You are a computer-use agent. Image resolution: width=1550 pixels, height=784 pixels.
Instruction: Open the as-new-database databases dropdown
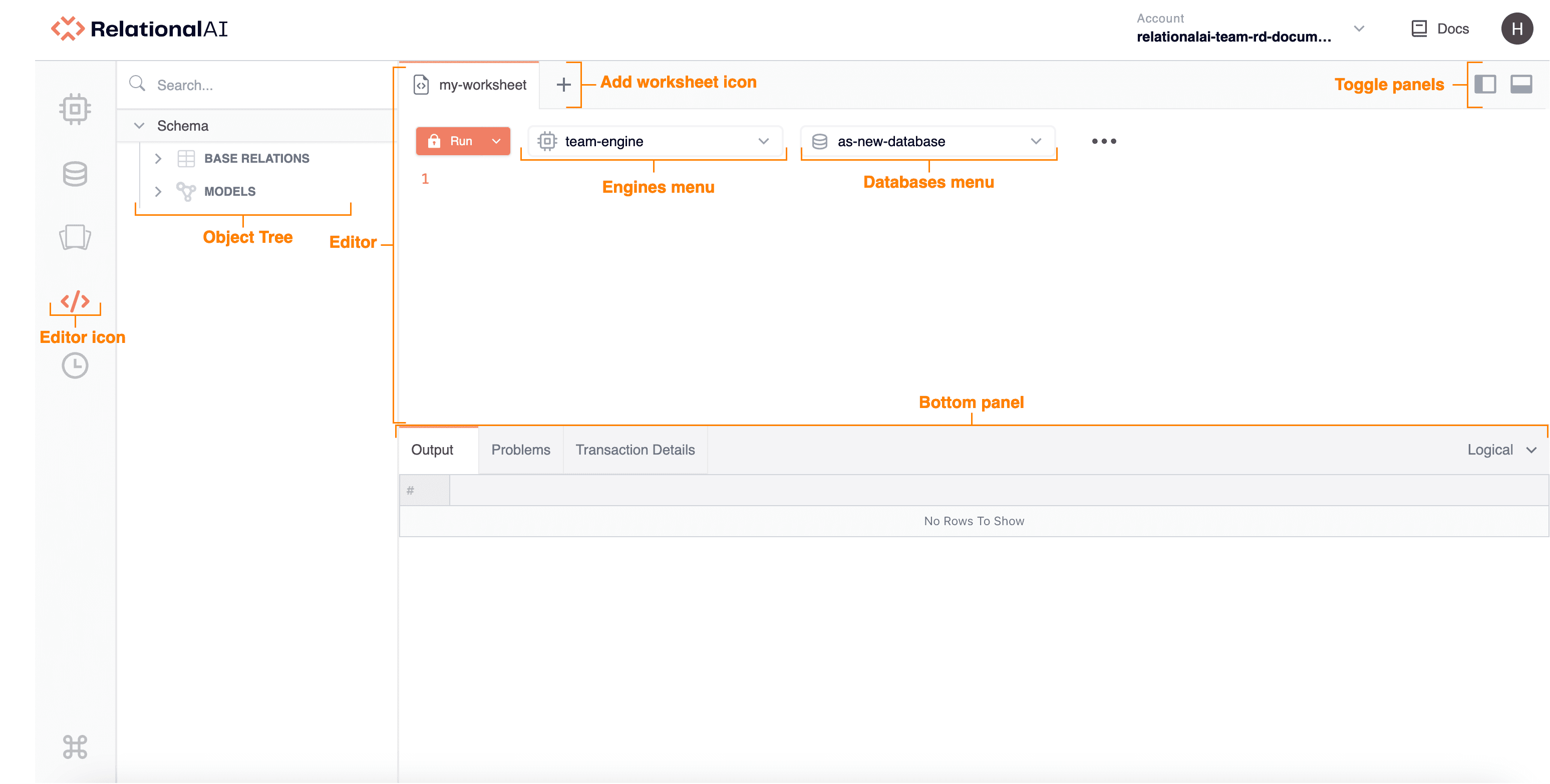[927, 141]
